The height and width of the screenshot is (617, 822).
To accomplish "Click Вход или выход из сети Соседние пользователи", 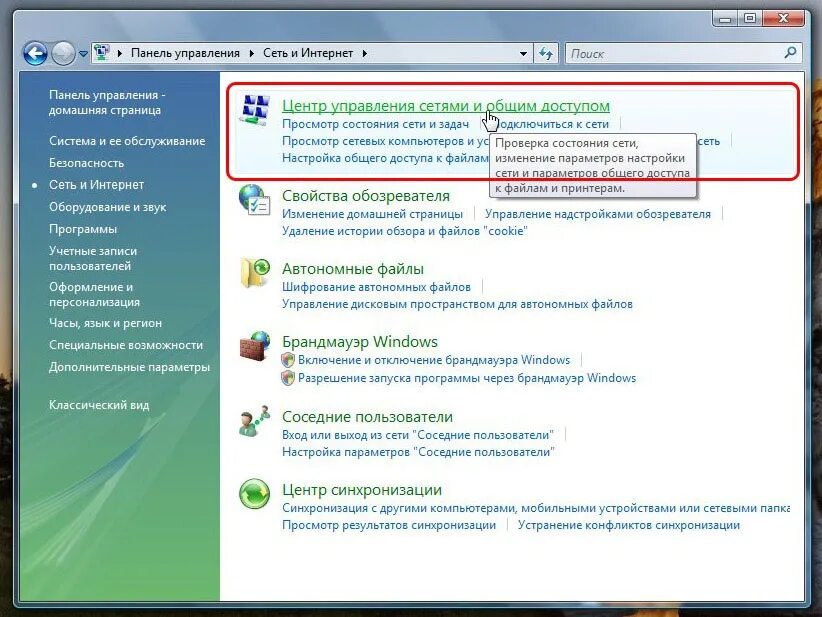I will (x=417, y=435).
